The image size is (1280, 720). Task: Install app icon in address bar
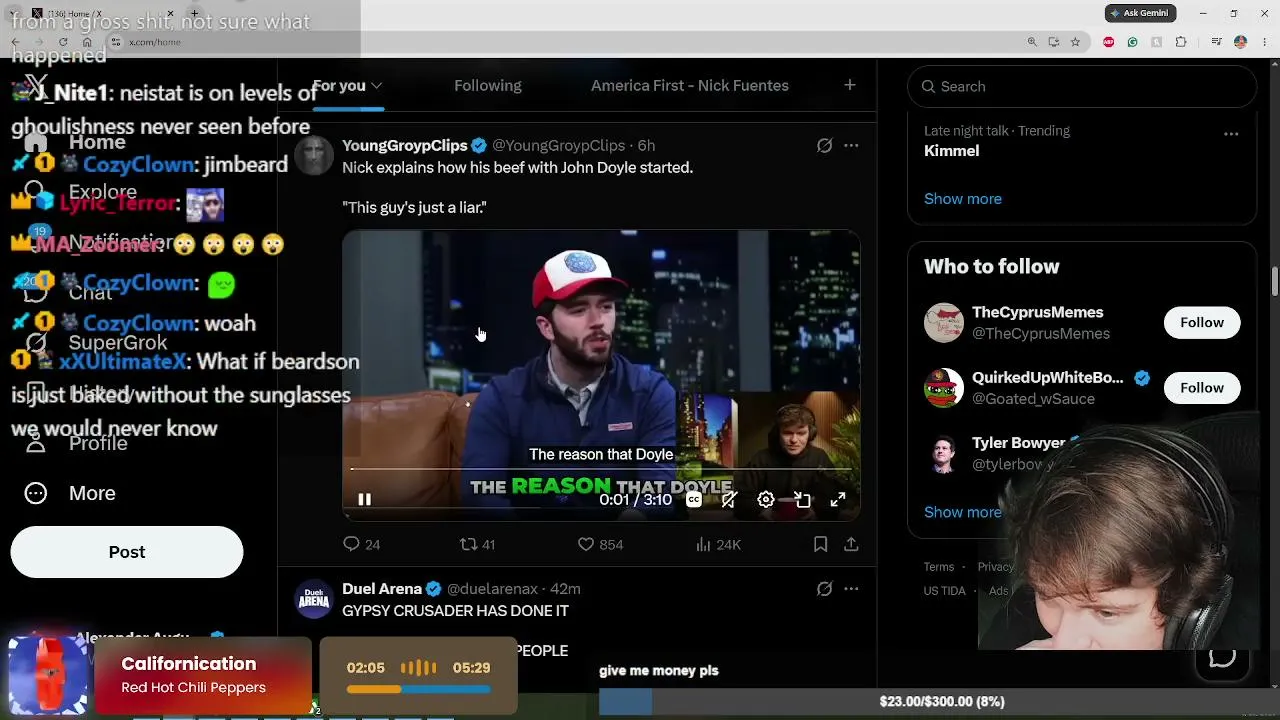click(1054, 42)
